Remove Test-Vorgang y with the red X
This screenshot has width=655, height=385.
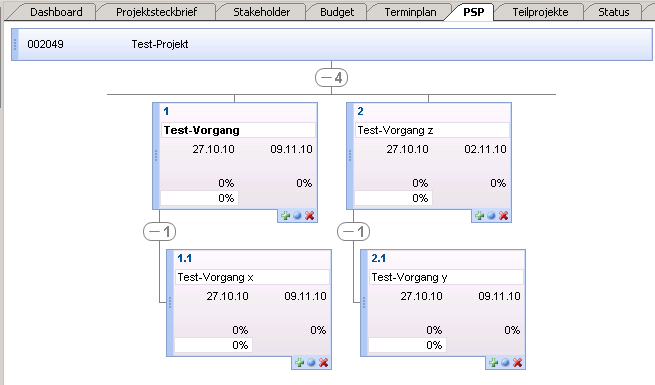[517, 362]
